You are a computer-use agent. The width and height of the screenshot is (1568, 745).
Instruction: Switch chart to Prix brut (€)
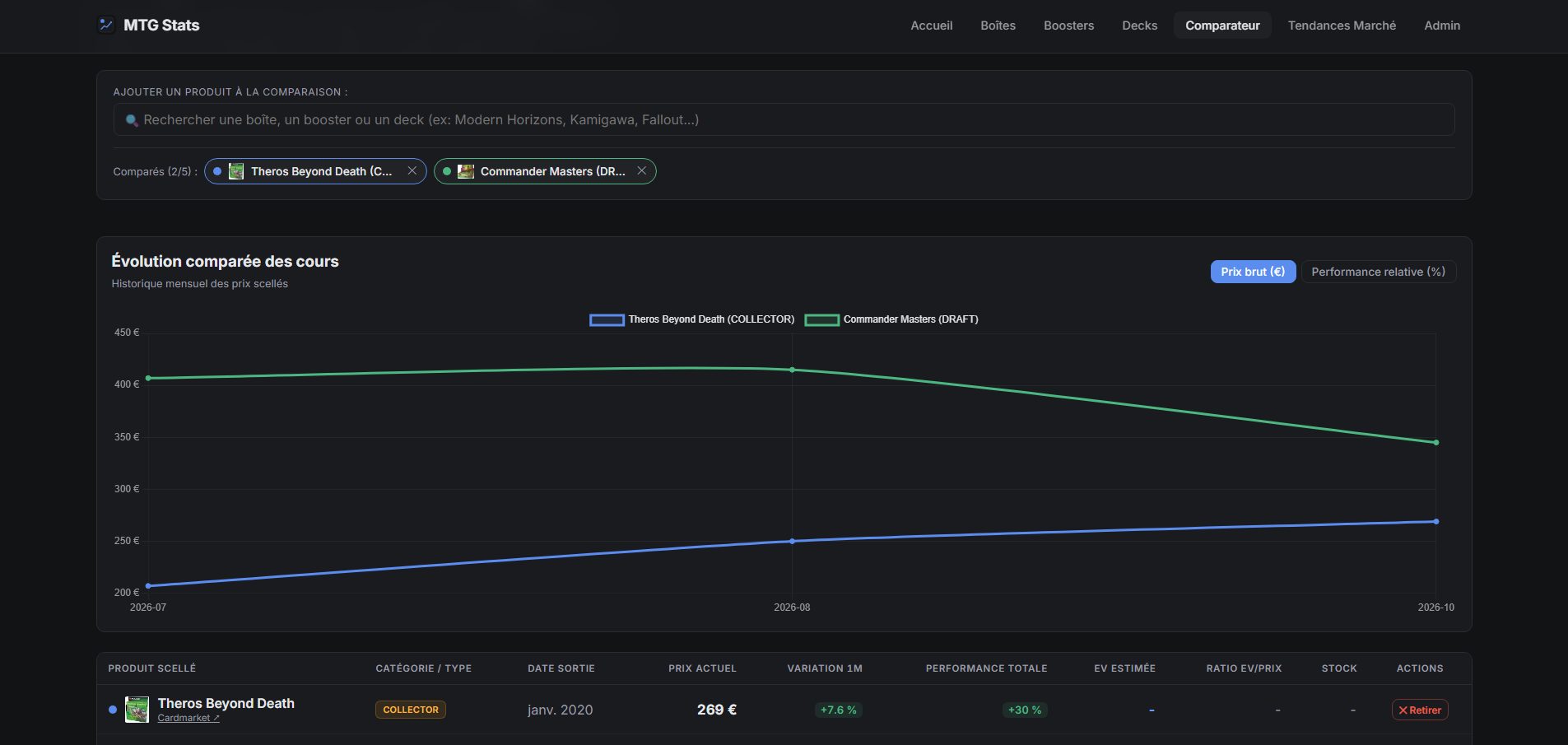[1253, 272]
